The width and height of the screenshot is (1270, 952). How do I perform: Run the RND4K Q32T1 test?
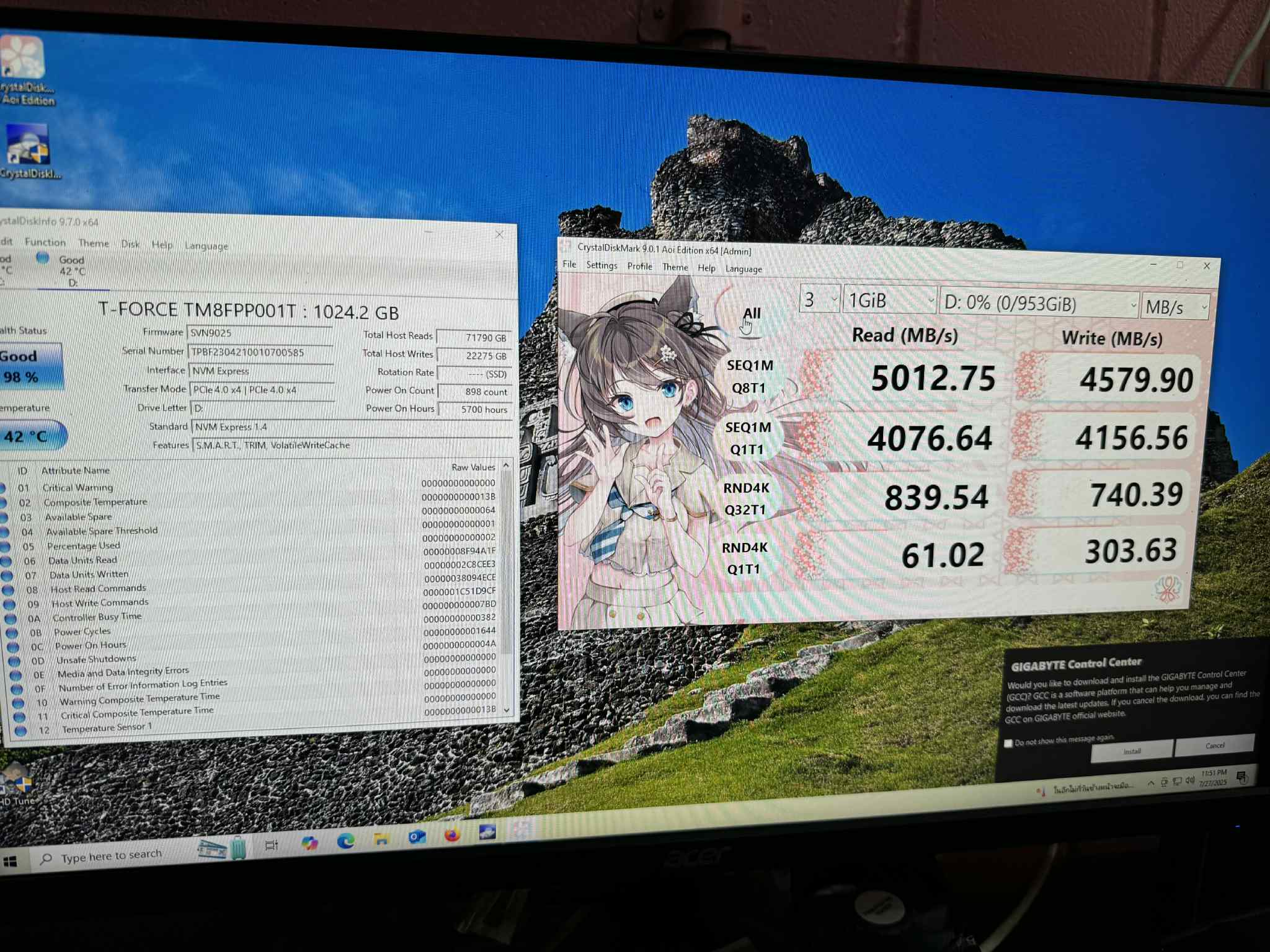[746, 499]
